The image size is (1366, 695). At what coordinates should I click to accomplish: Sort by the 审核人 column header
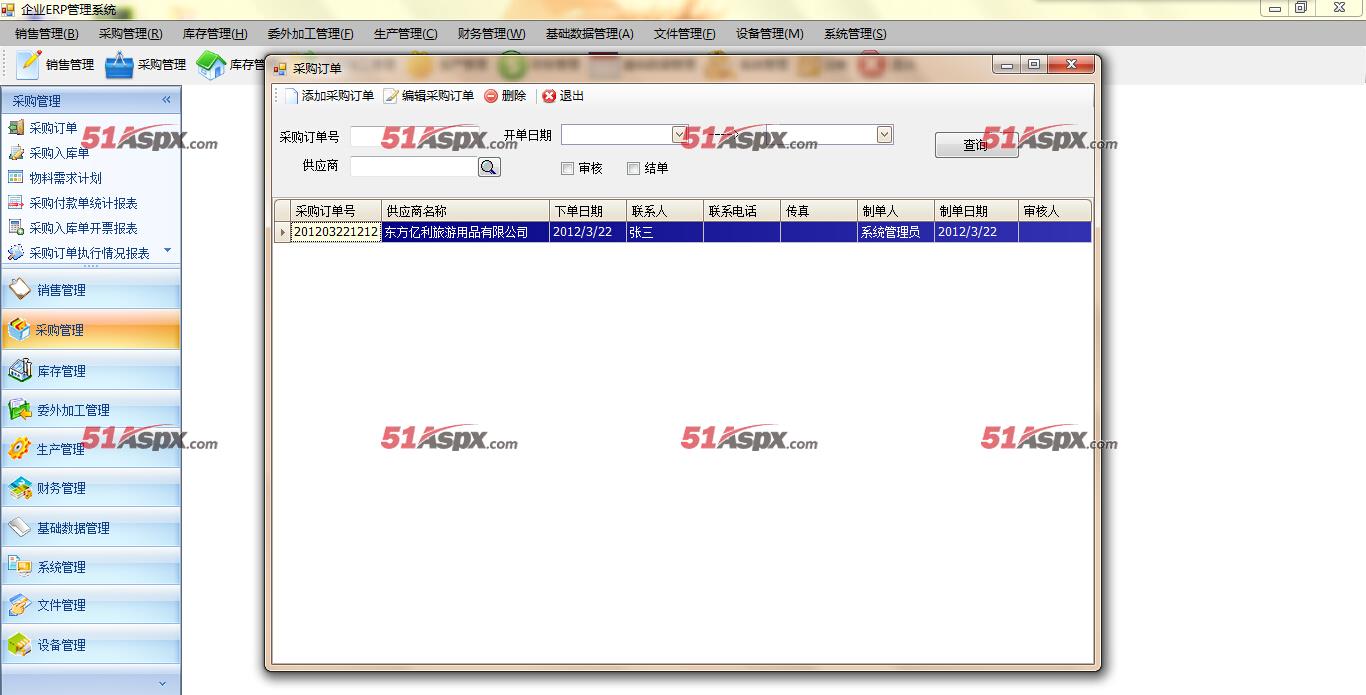(1055, 211)
